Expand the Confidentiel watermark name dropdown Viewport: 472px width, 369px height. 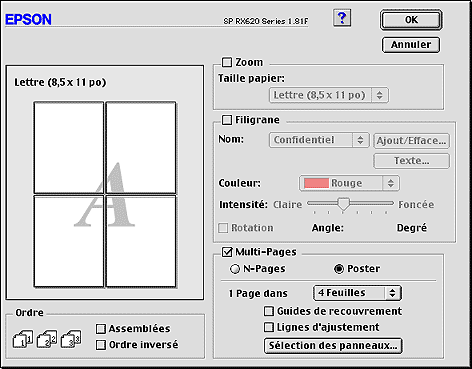319,140
